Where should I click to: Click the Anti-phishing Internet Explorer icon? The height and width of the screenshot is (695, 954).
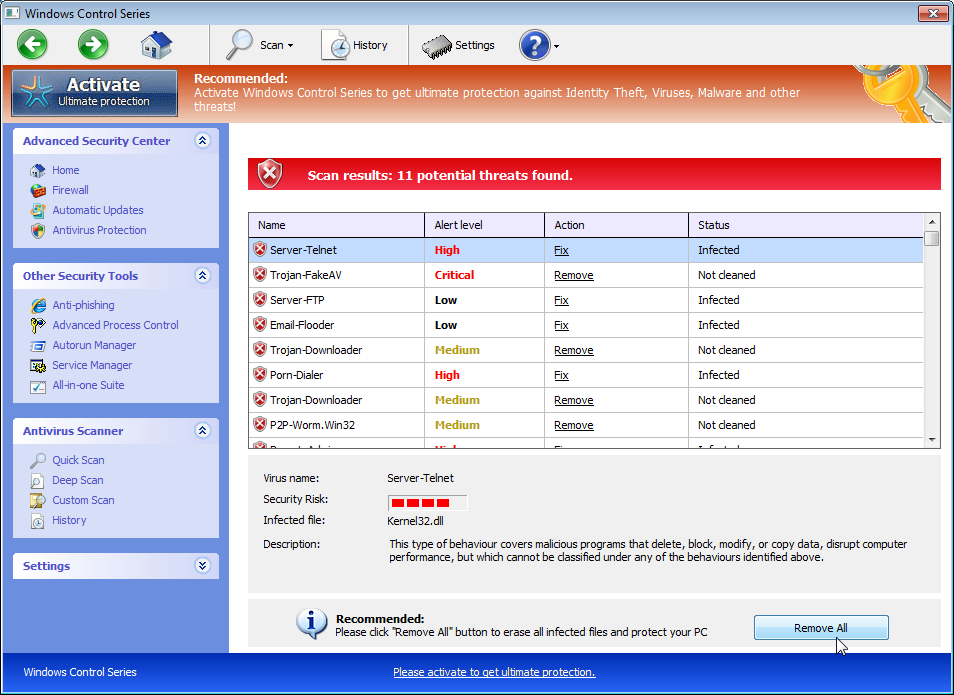[x=38, y=306]
